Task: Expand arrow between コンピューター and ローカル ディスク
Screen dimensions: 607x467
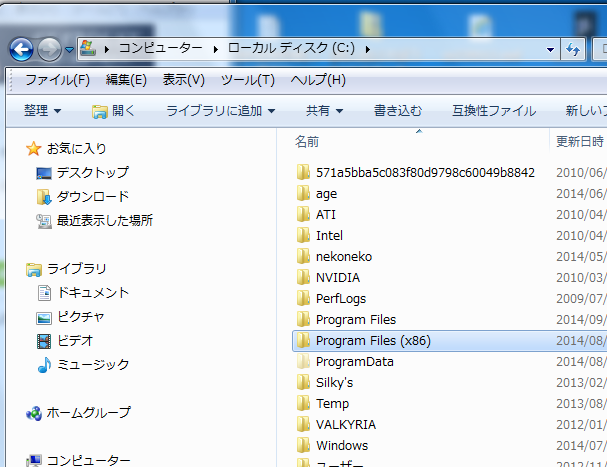Action: point(215,49)
